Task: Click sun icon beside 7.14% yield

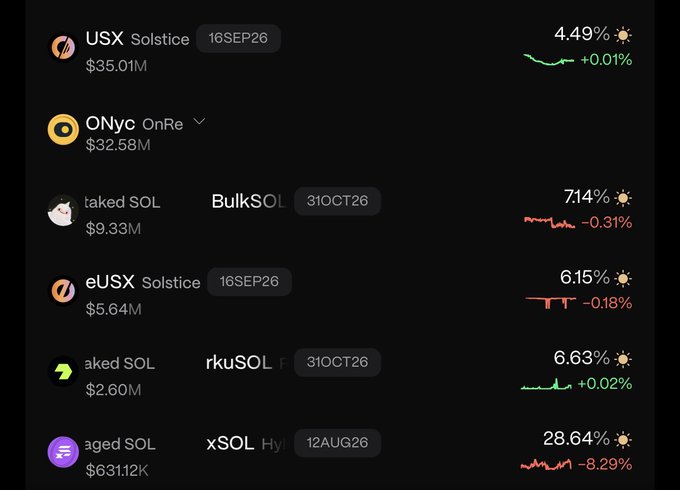Action: 623,198
